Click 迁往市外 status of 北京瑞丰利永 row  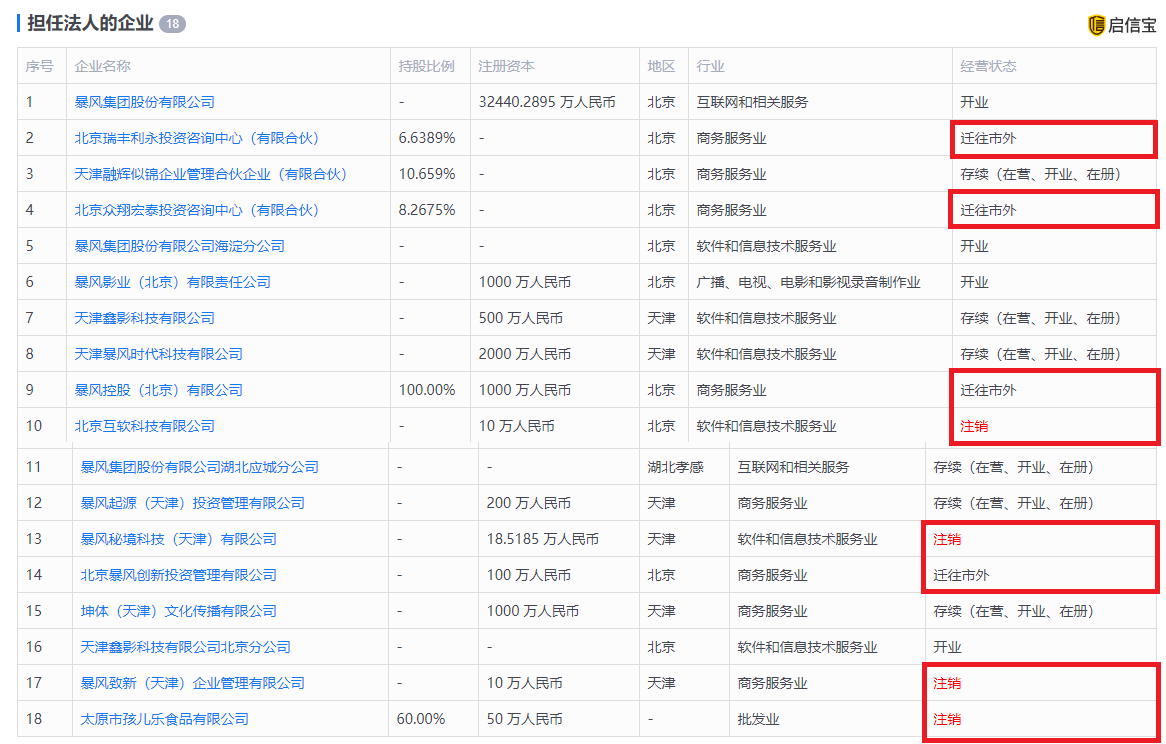[988, 138]
